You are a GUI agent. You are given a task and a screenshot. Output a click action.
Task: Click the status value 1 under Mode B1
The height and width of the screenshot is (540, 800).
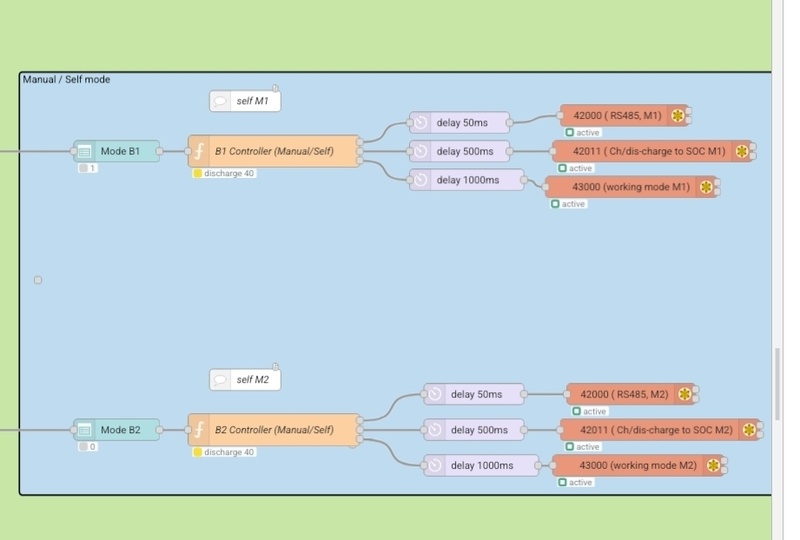[x=88, y=168]
